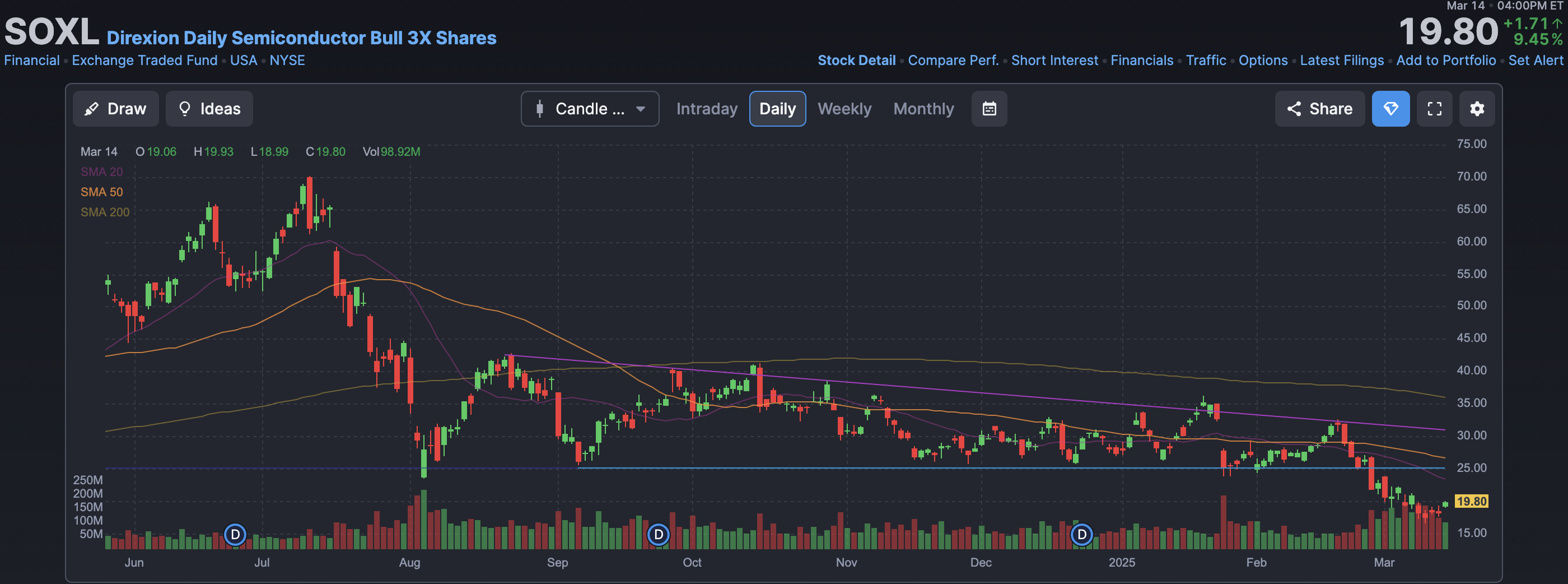Click the 25.00 price axis label

(1471, 467)
